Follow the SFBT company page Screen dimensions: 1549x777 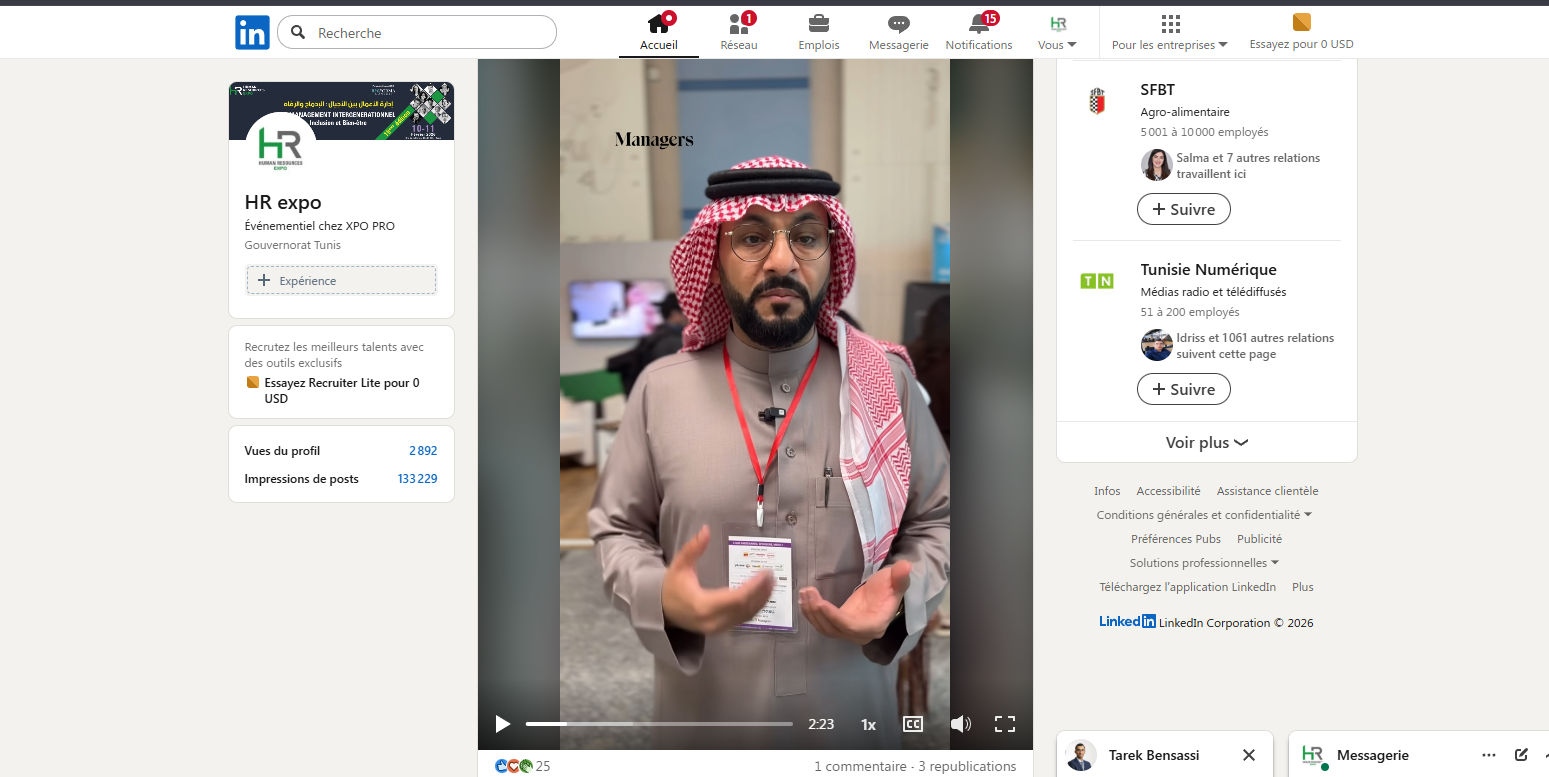point(1183,209)
